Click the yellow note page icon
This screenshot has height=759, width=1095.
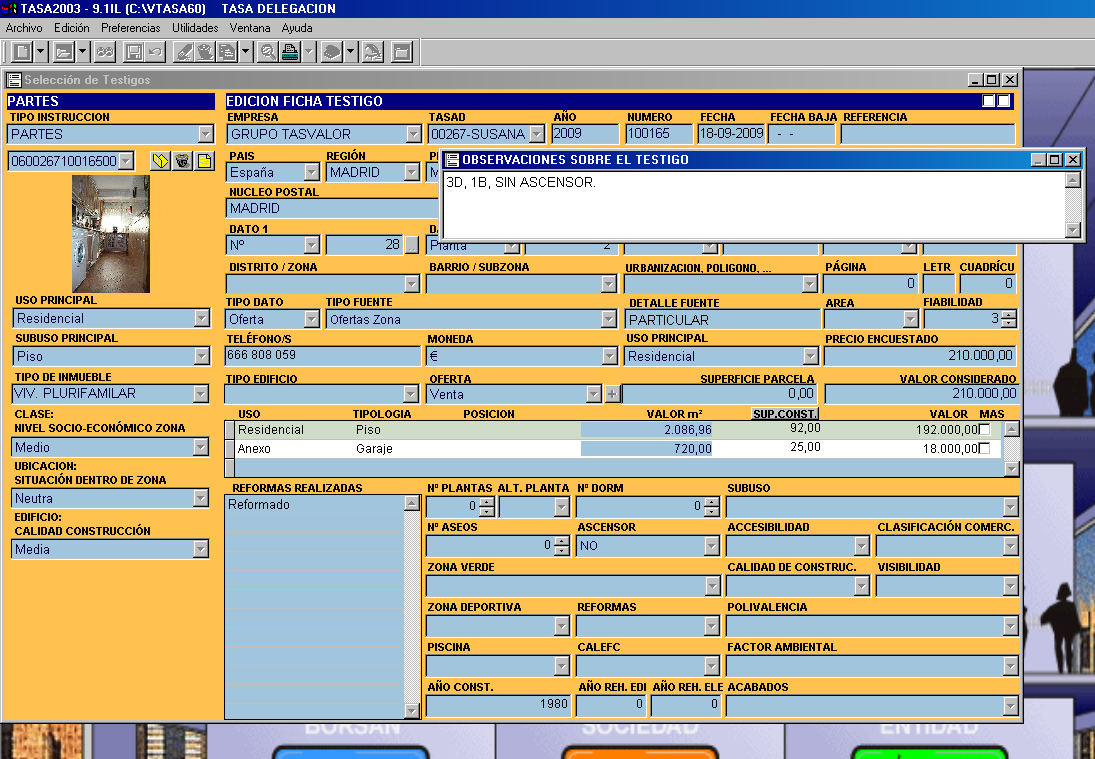[204, 161]
